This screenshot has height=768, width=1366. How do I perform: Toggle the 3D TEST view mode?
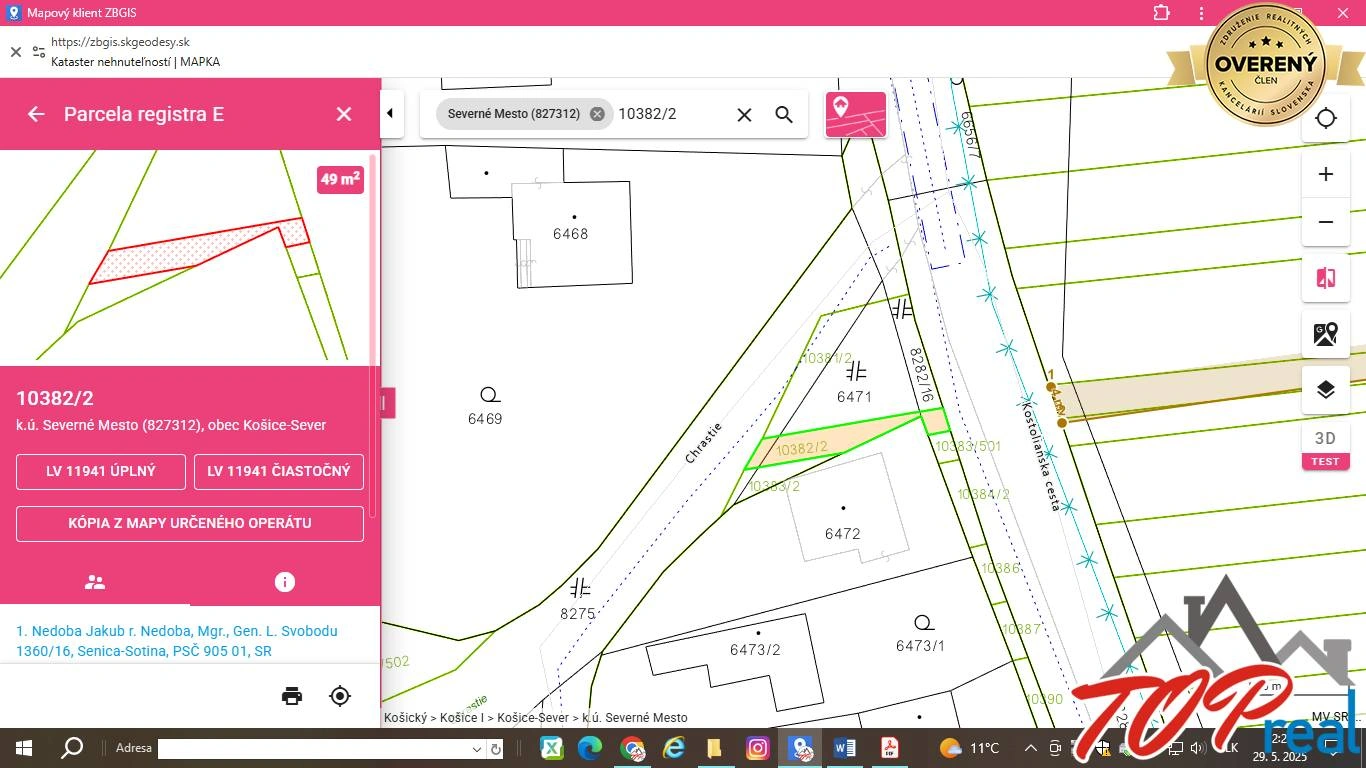pyautogui.click(x=1325, y=445)
